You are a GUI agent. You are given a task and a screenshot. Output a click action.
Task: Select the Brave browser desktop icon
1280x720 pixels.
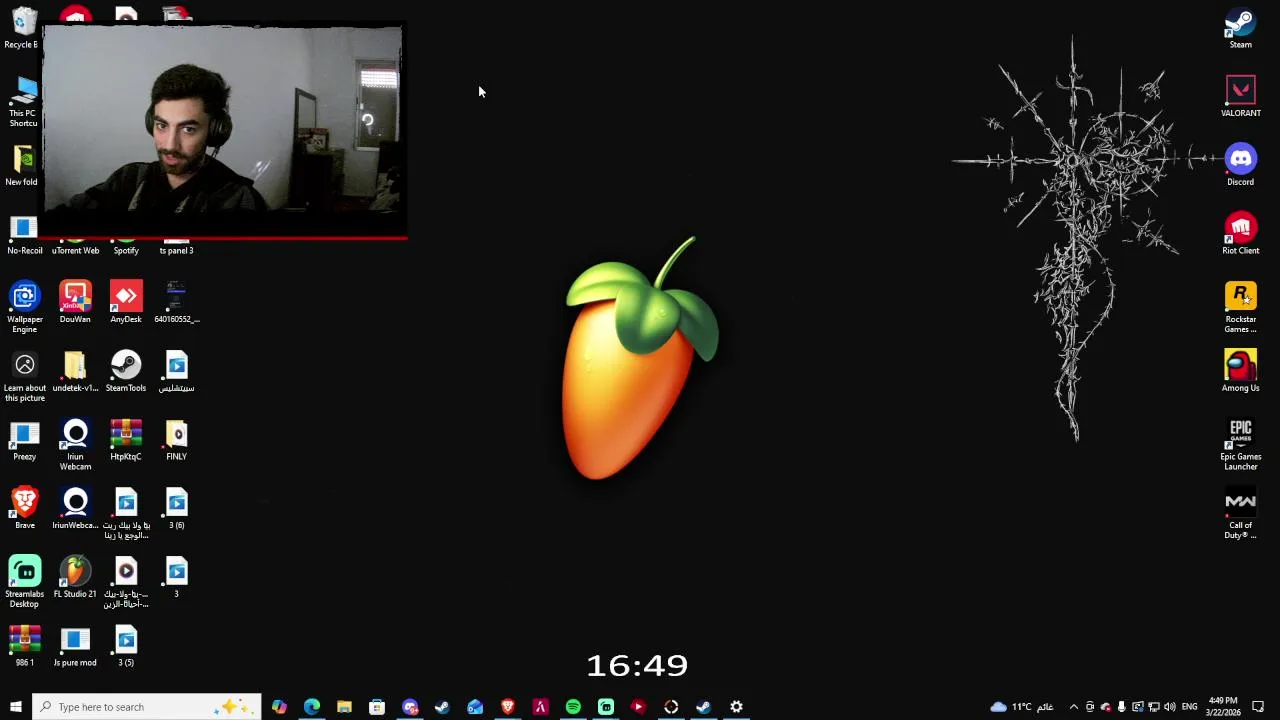coord(25,509)
